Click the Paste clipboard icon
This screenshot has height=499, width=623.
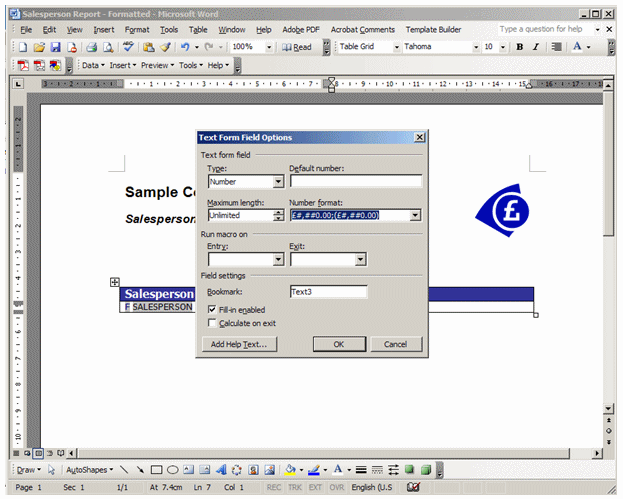click(x=149, y=47)
